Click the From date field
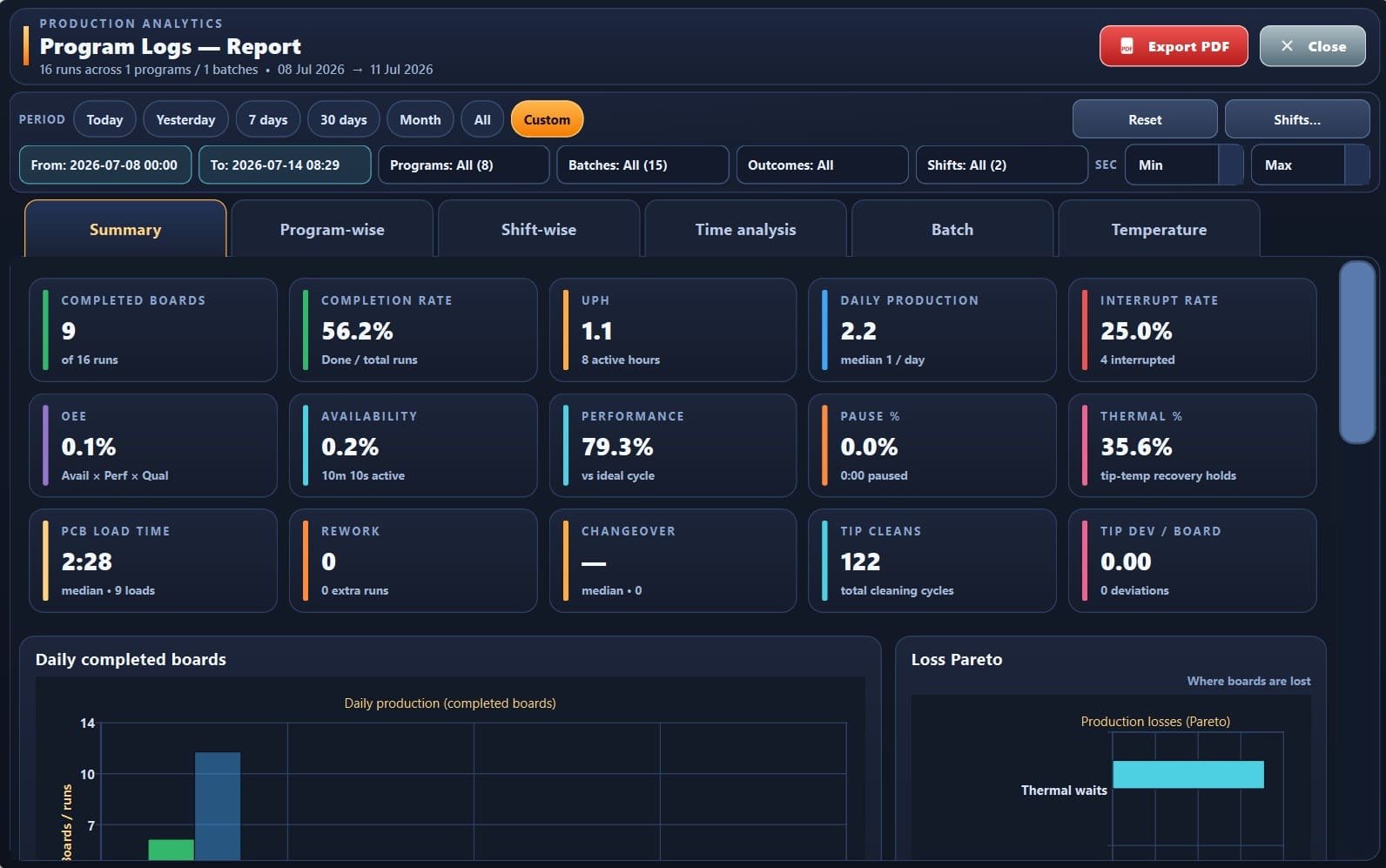This screenshot has width=1386, height=868. 105,165
